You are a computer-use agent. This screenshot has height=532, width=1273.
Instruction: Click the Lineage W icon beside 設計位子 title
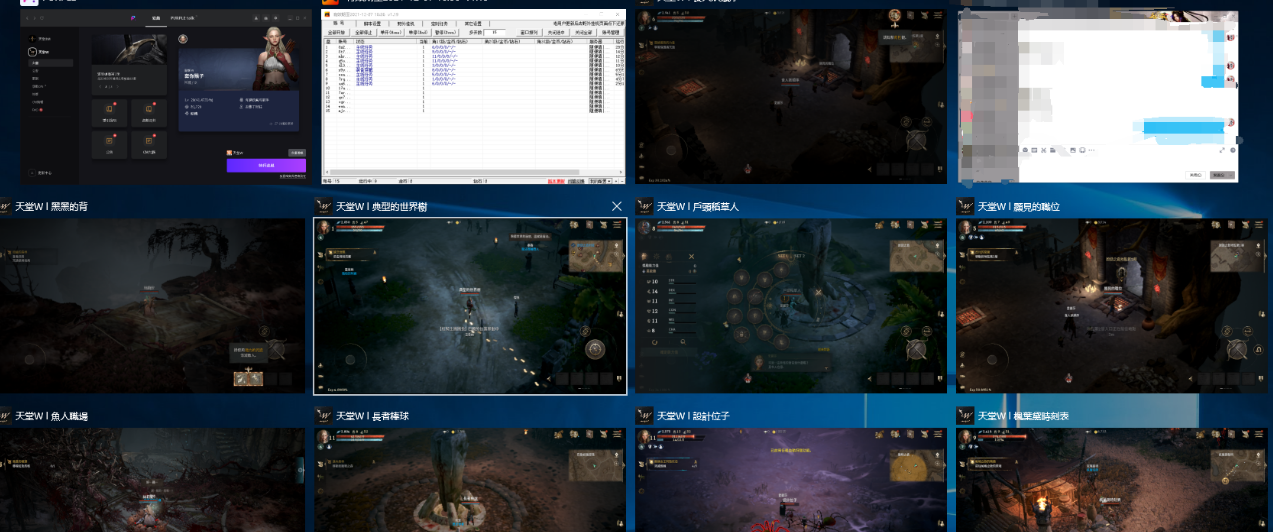click(x=645, y=415)
